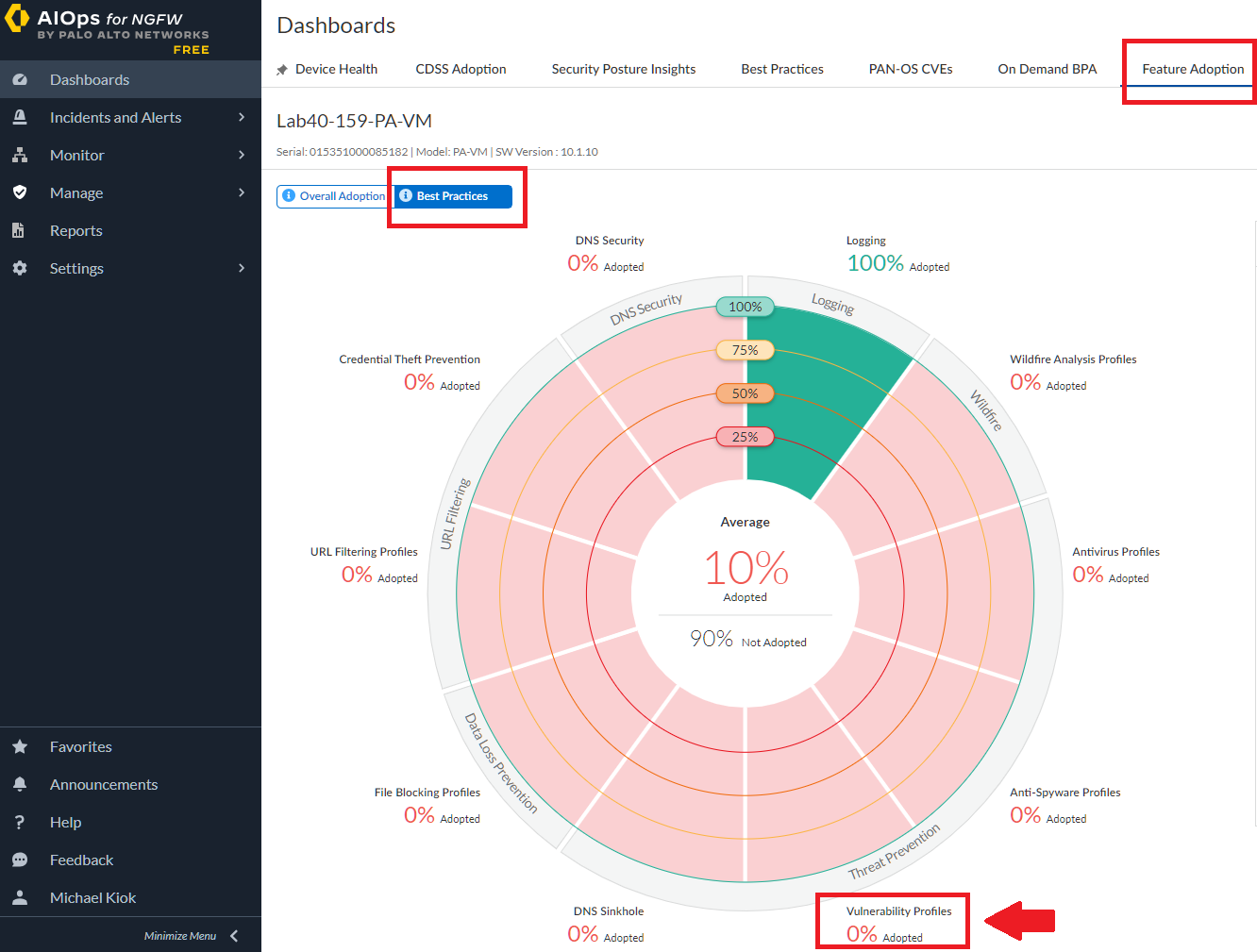Click the Manage shield icon

[20, 192]
